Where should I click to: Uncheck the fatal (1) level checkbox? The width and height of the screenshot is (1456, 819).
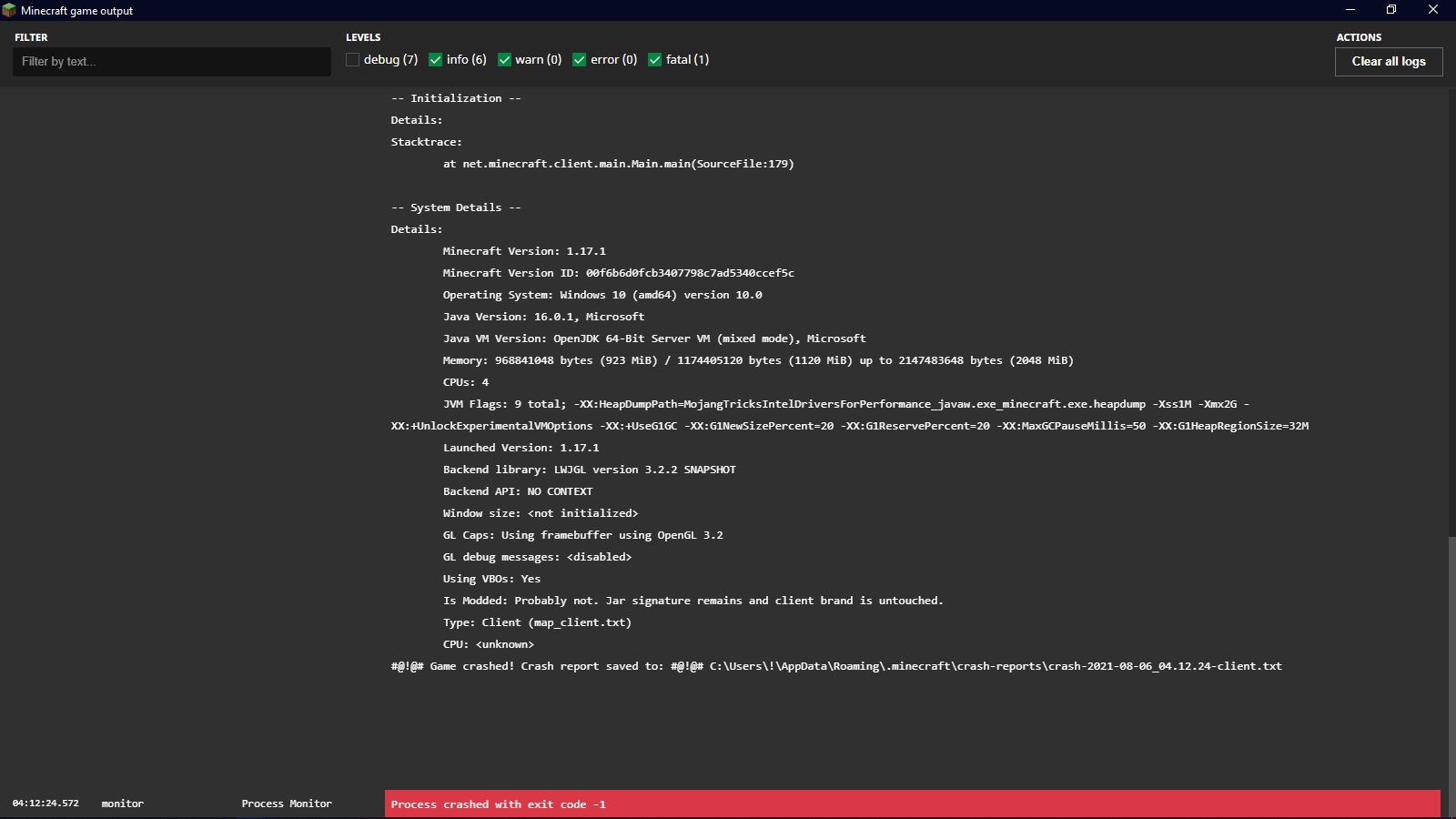click(x=654, y=60)
